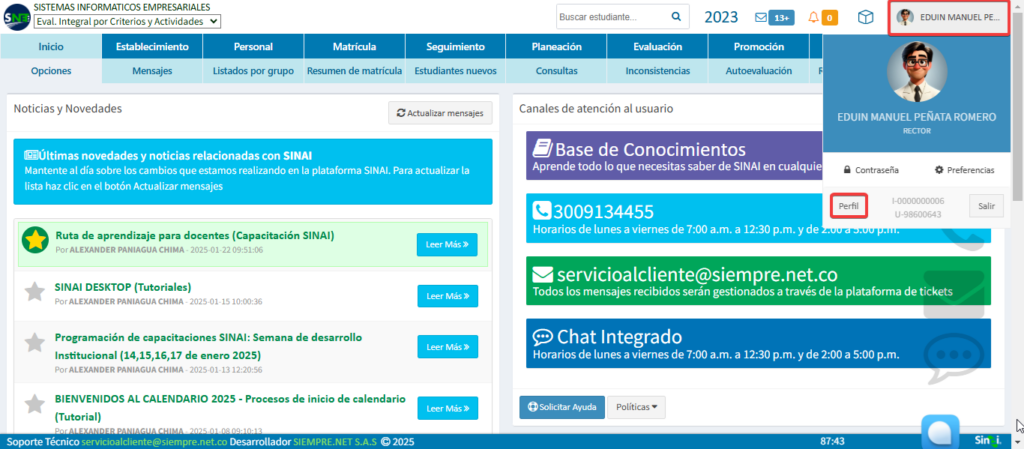Click the Perfil button in user panel

point(848,205)
